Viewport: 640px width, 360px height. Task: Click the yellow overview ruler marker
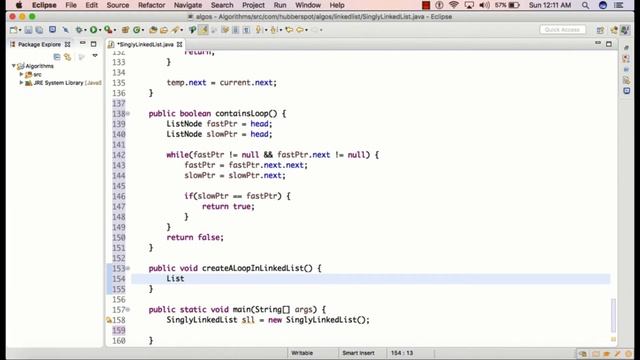(x=613, y=339)
